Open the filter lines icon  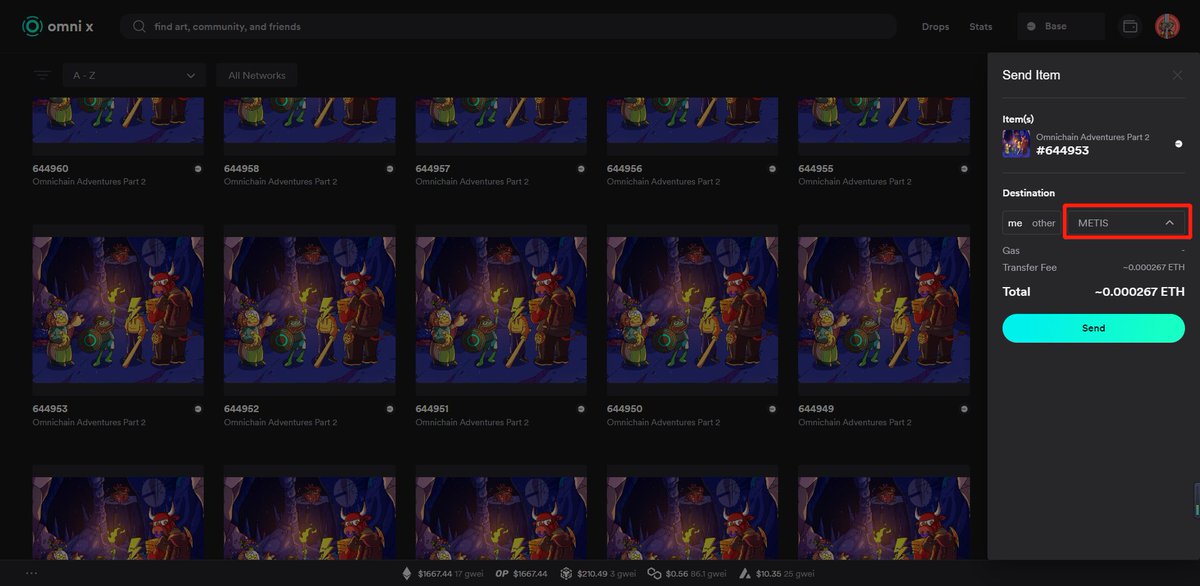click(x=42, y=75)
